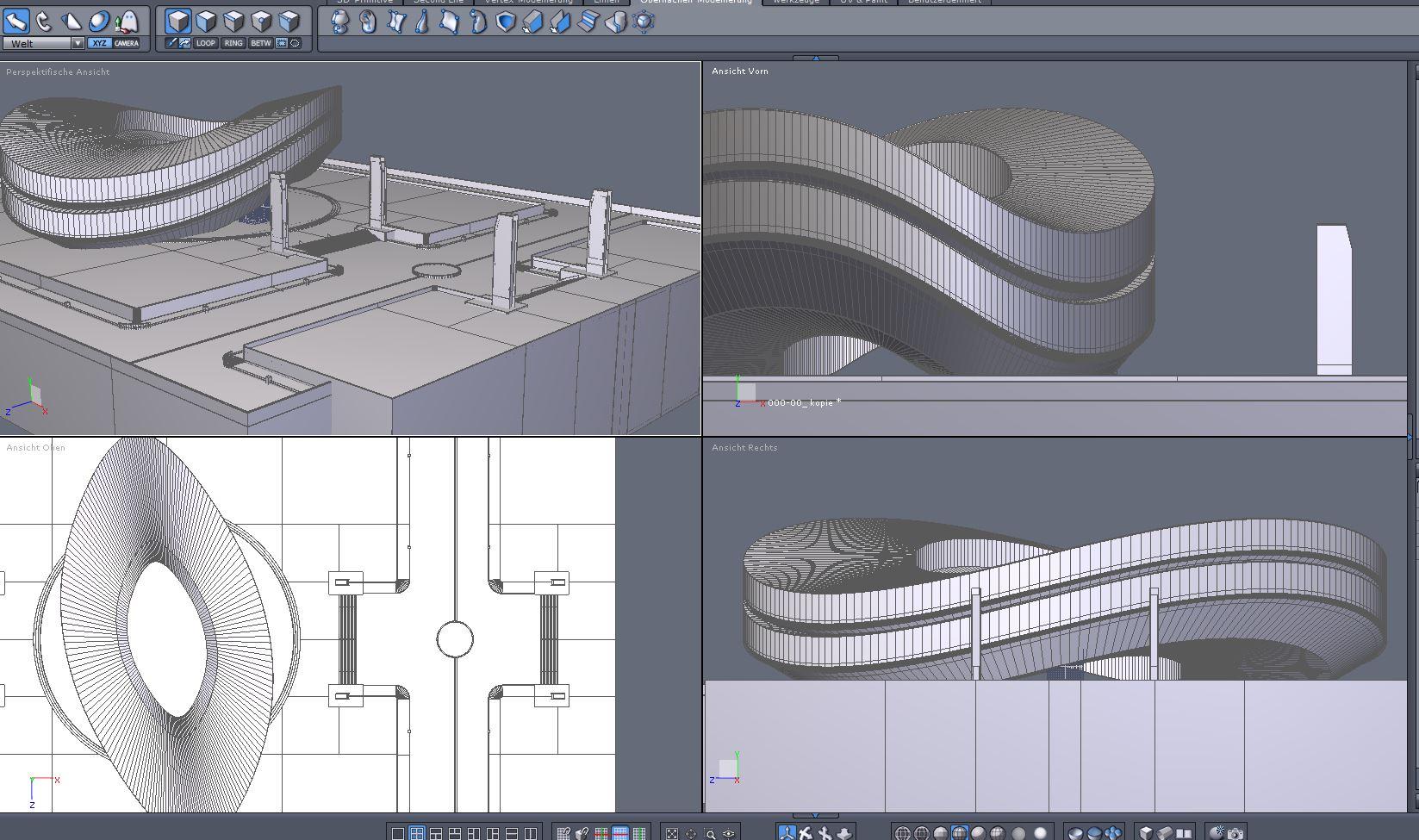Image resolution: width=1419 pixels, height=840 pixels.
Task: Select the single-viewport layout icon
Action: tap(398, 833)
